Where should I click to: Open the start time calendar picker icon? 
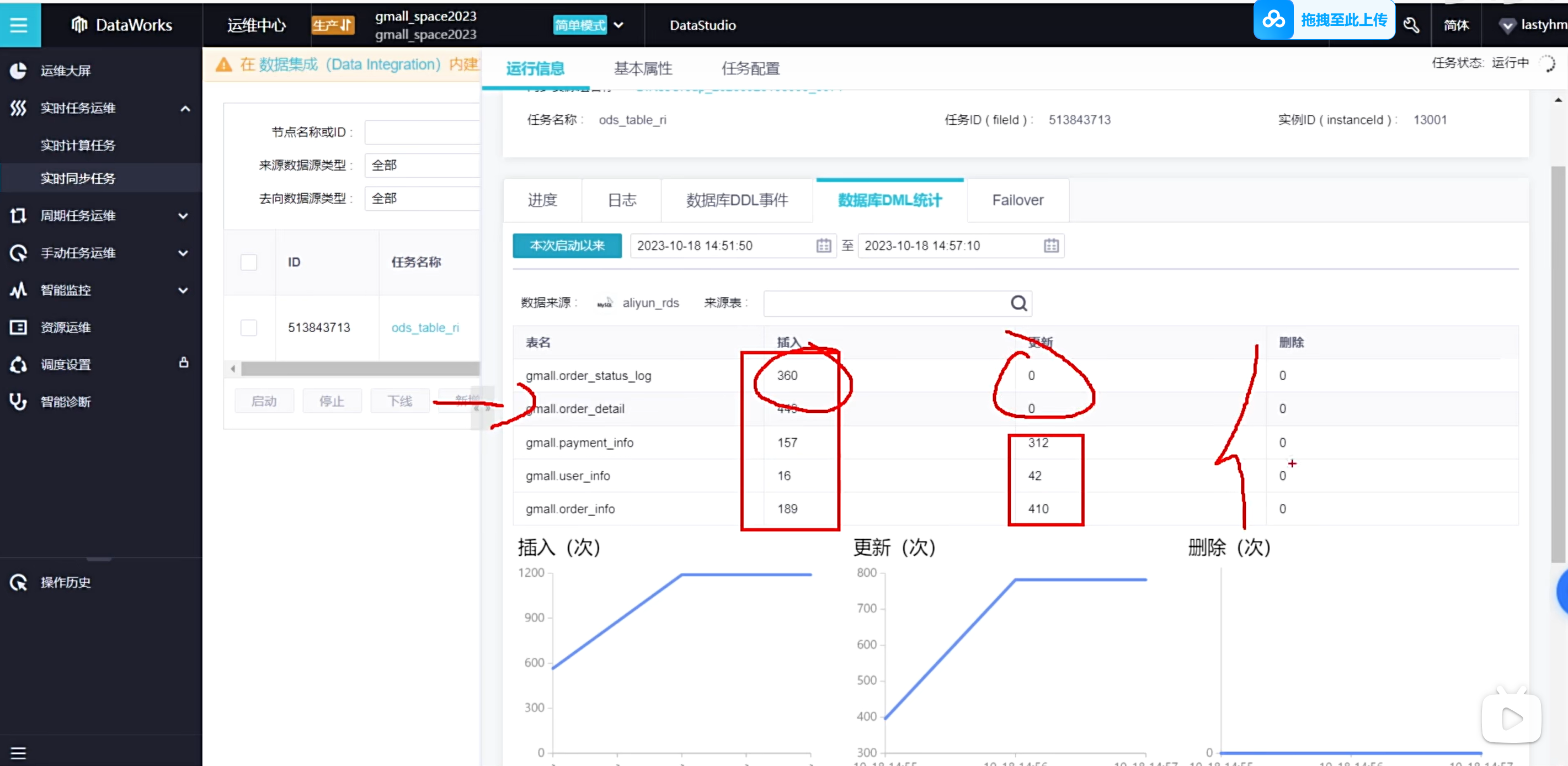[823, 246]
